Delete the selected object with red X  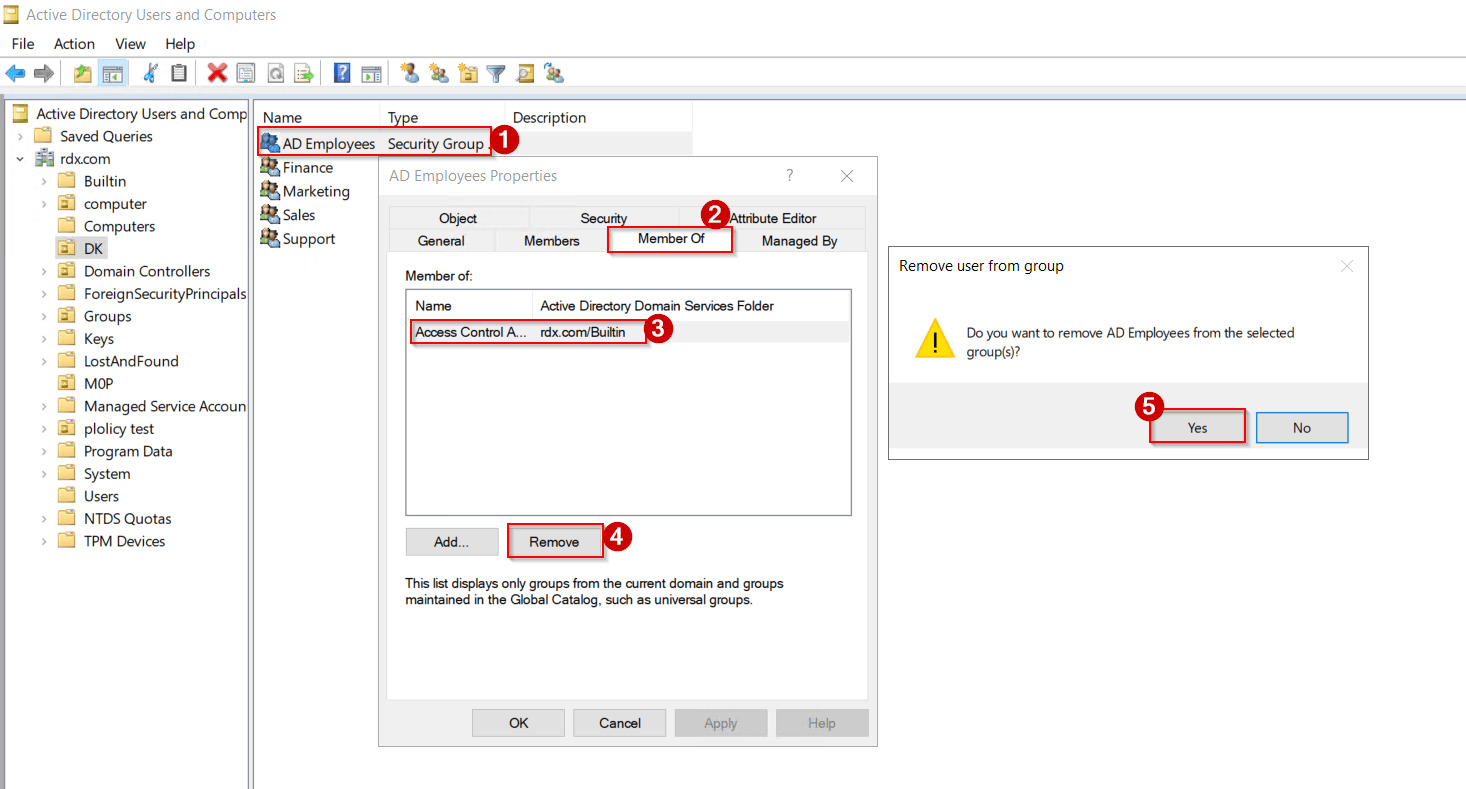[x=217, y=73]
